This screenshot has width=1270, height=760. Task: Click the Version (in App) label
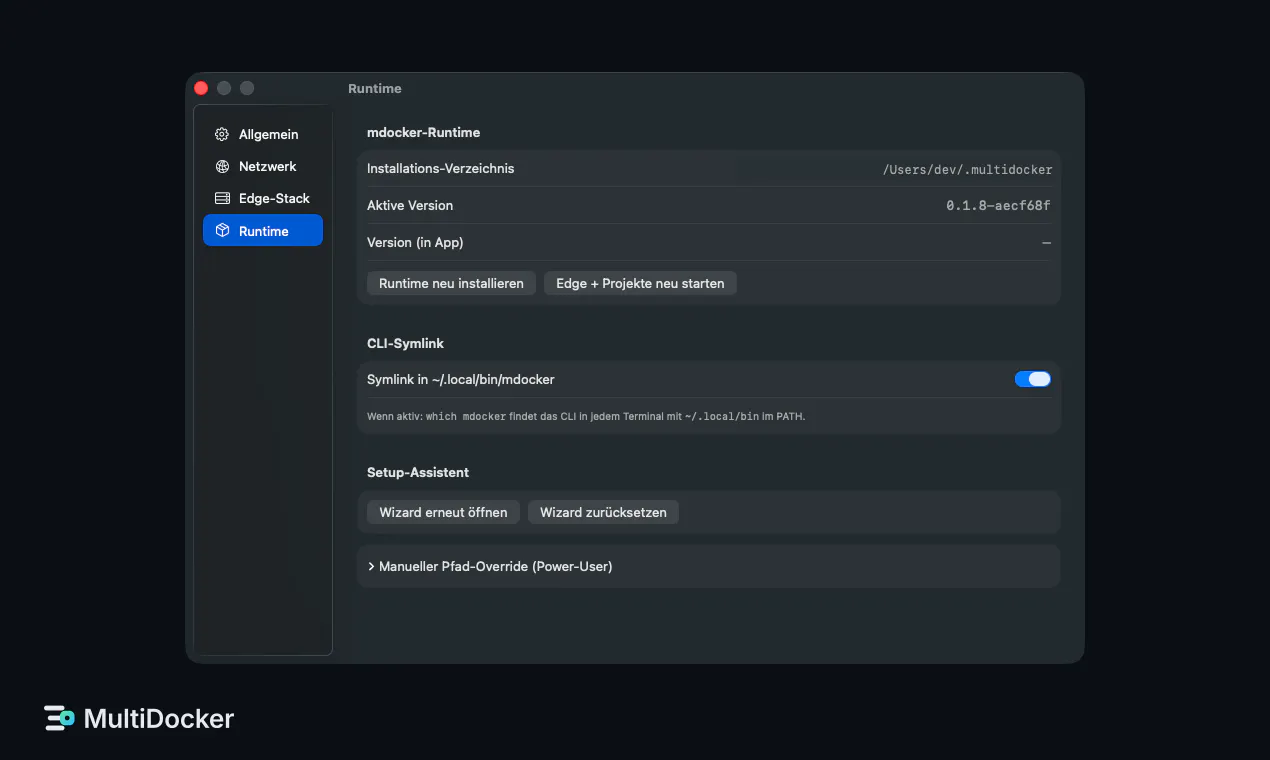click(x=415, y=242)
